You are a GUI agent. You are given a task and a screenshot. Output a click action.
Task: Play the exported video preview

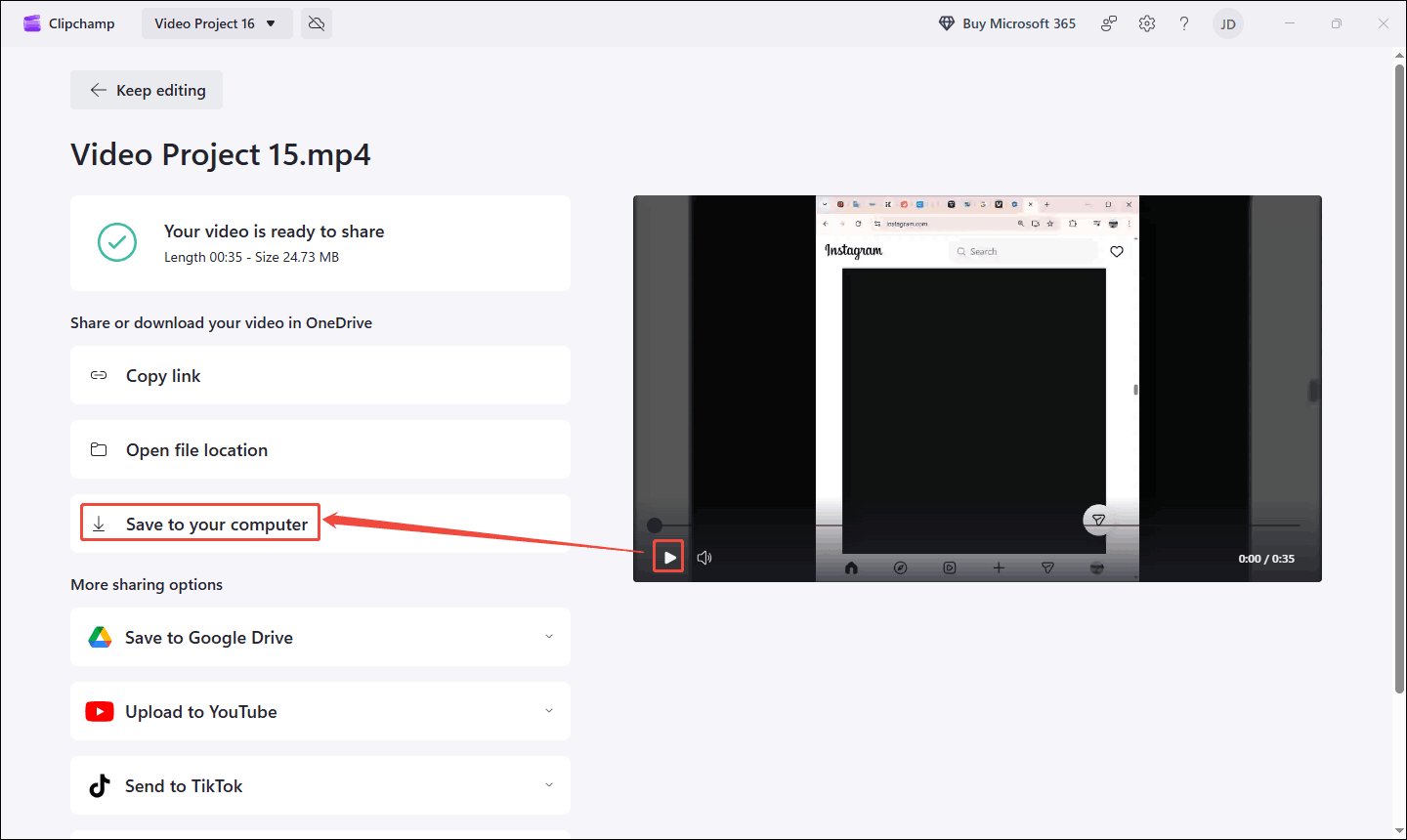(668, 557)
